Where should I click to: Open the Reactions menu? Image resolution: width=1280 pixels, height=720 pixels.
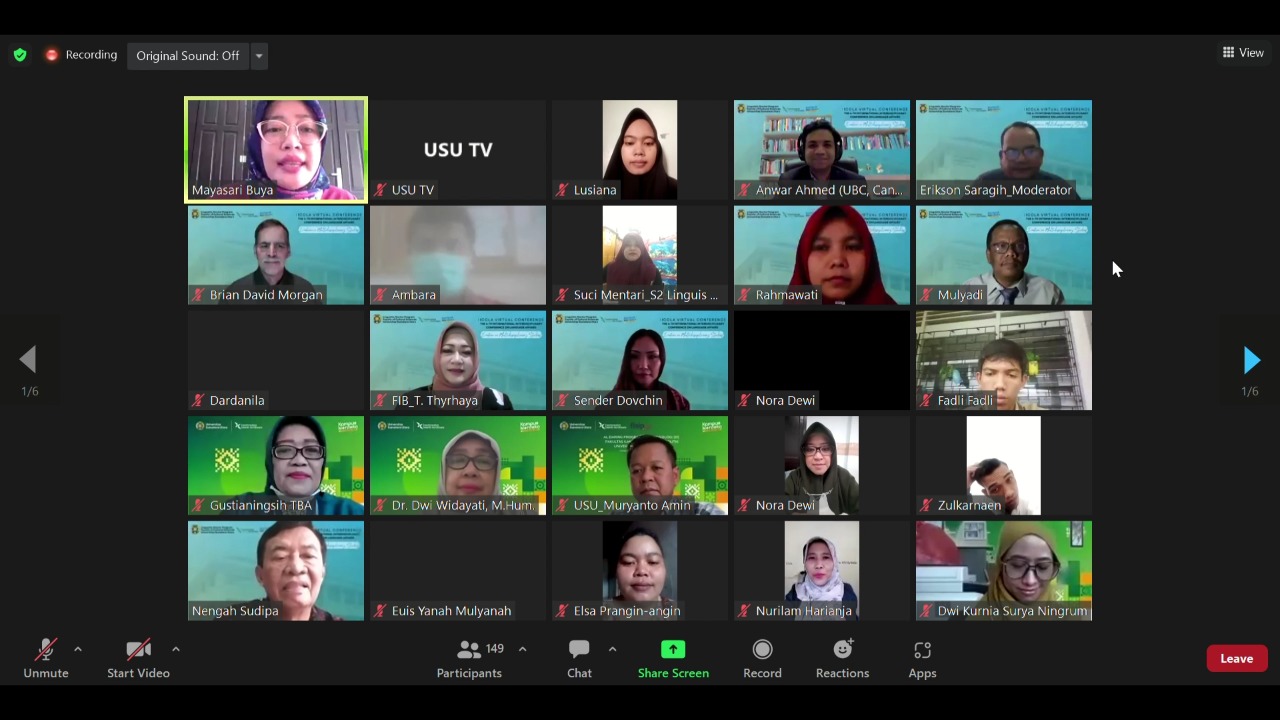click(842, 650)
